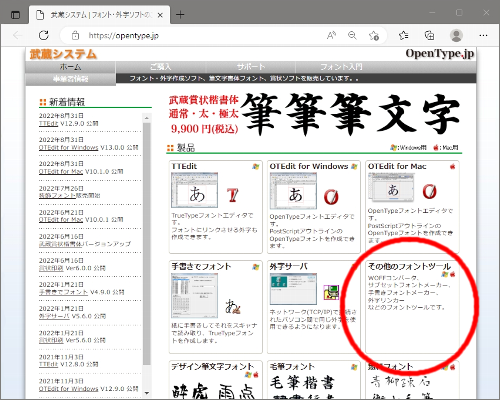Open the Collections icon
500x400 pixels.
point(429,35)
